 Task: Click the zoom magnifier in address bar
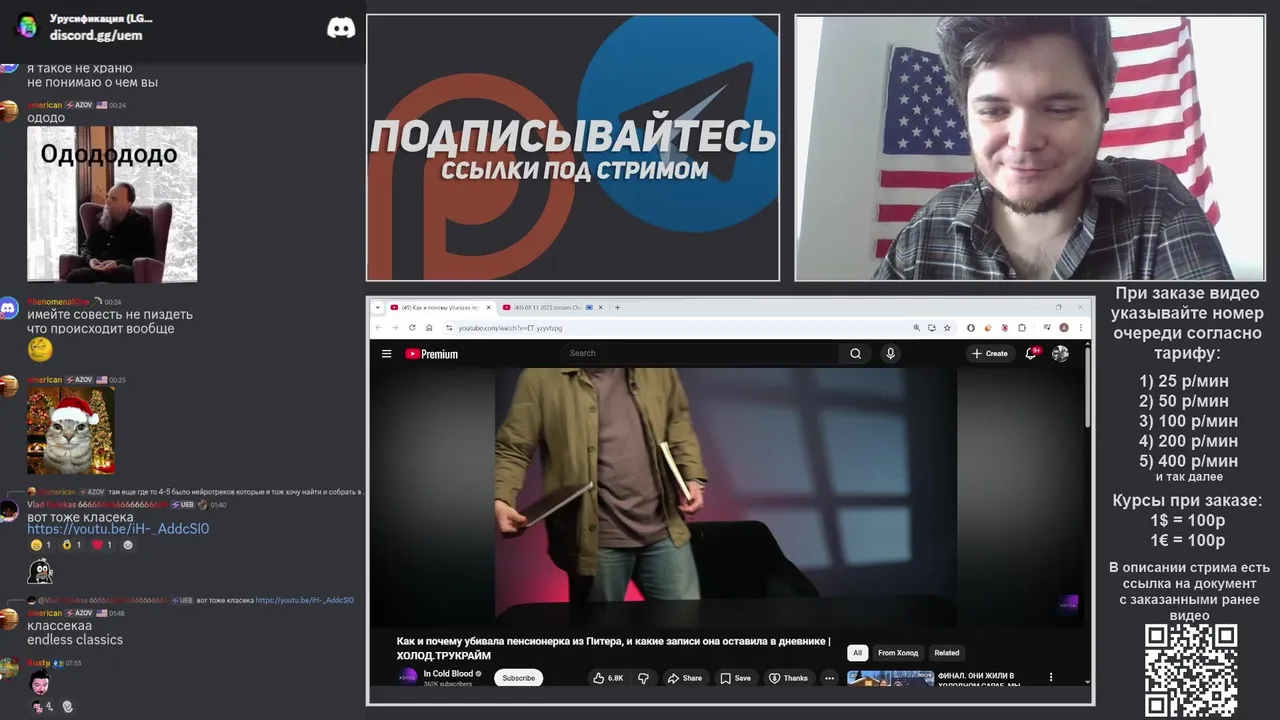(916, 328)
